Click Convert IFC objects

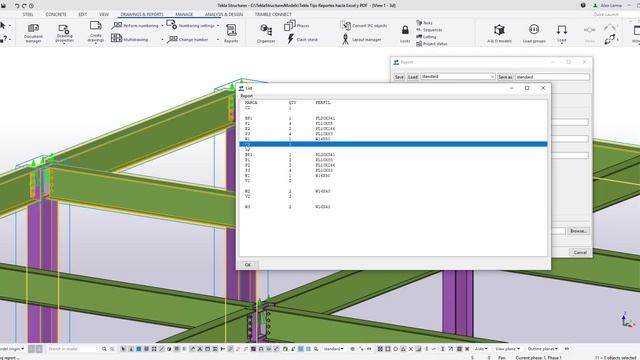364,25
